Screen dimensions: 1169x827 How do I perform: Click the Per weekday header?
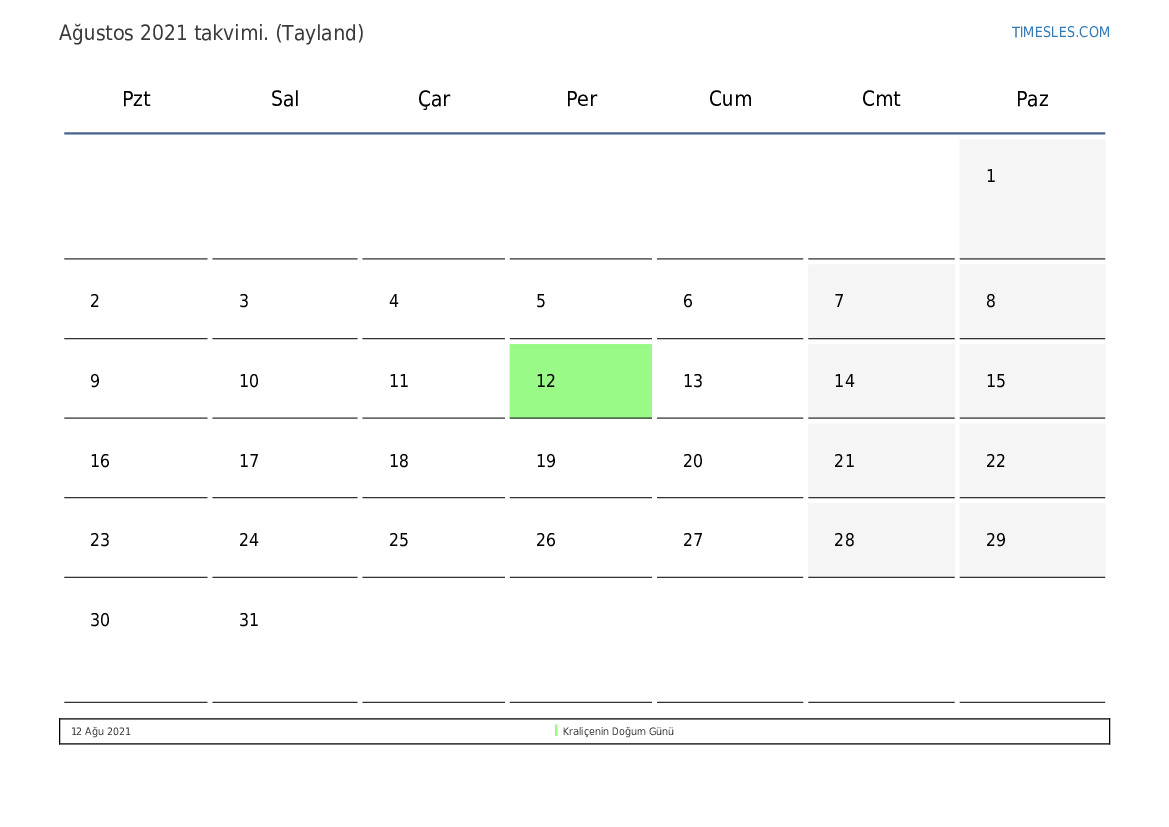point(581,99)
